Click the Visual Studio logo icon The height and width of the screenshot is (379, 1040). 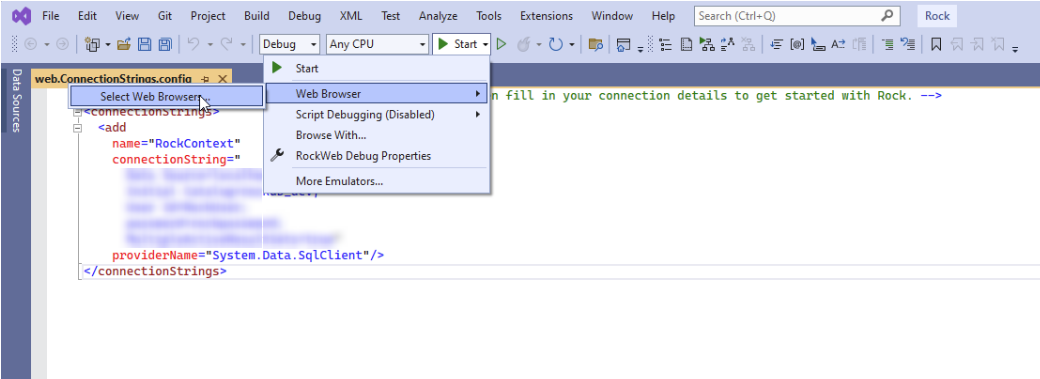[22, 15]
